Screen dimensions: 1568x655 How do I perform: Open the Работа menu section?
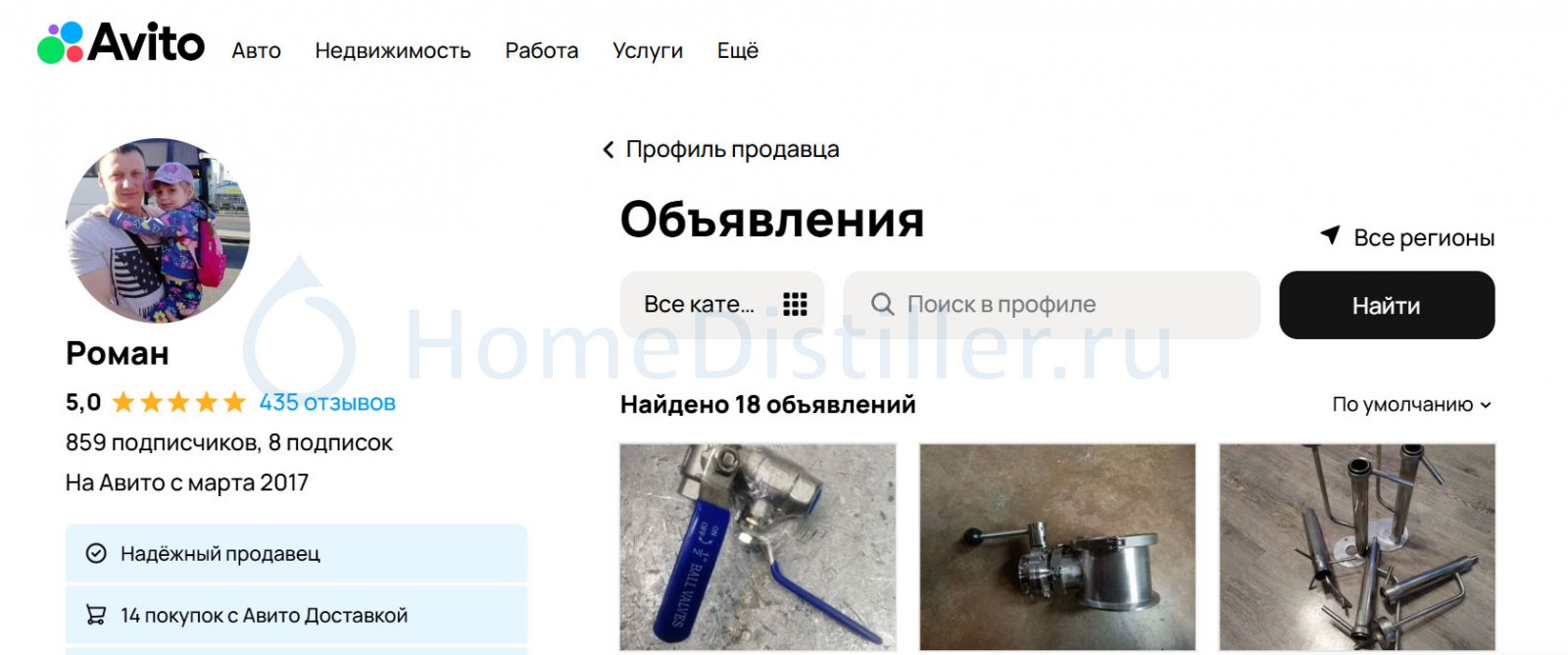click(x=542, y=51)
